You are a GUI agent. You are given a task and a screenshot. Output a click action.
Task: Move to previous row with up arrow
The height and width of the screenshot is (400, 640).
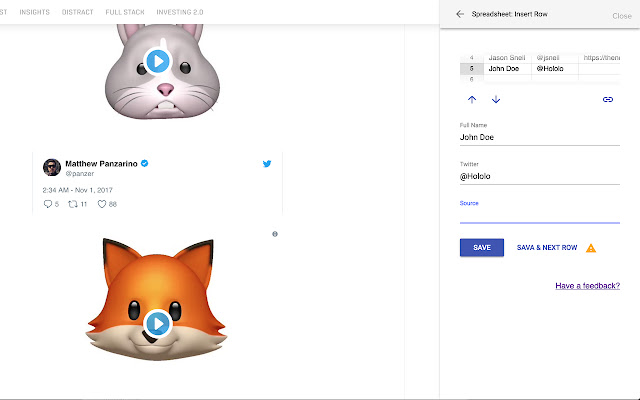click(472, 100)
